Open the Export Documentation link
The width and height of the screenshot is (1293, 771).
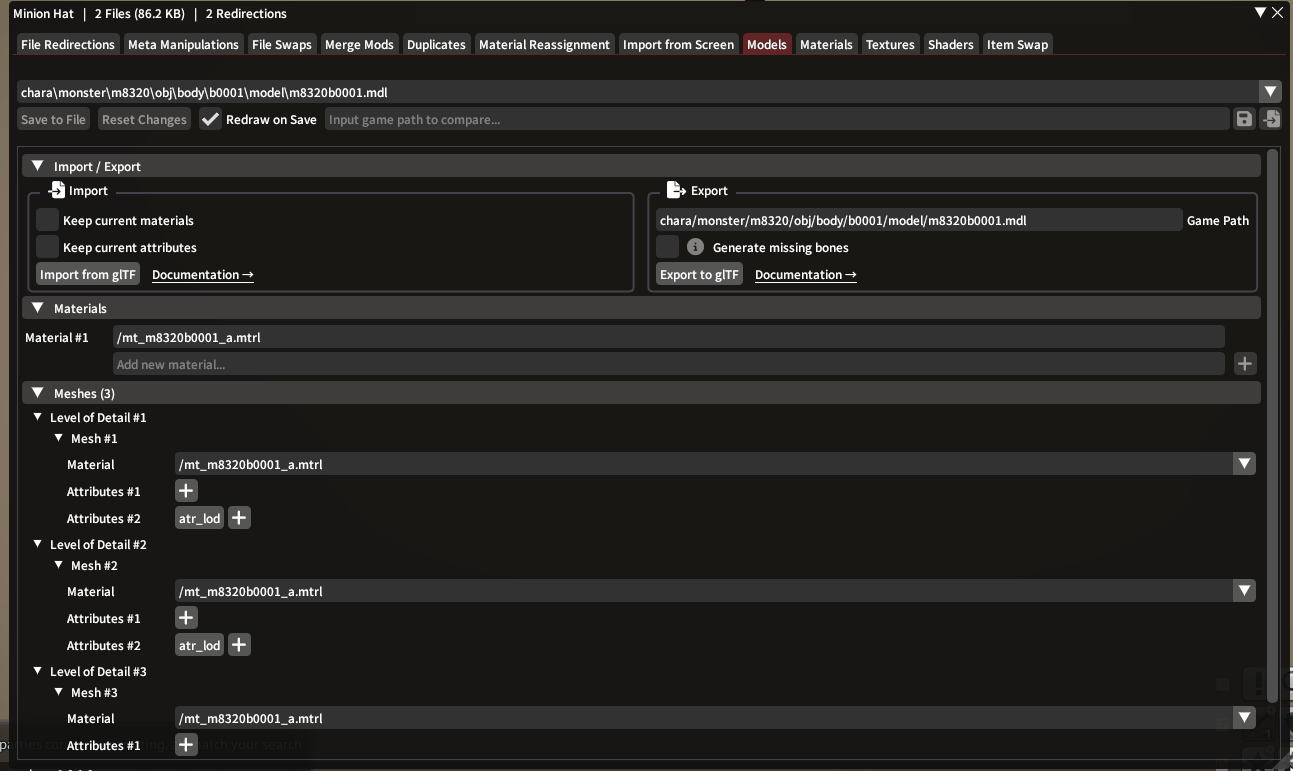pyautogui.click(x=805, y=274)
